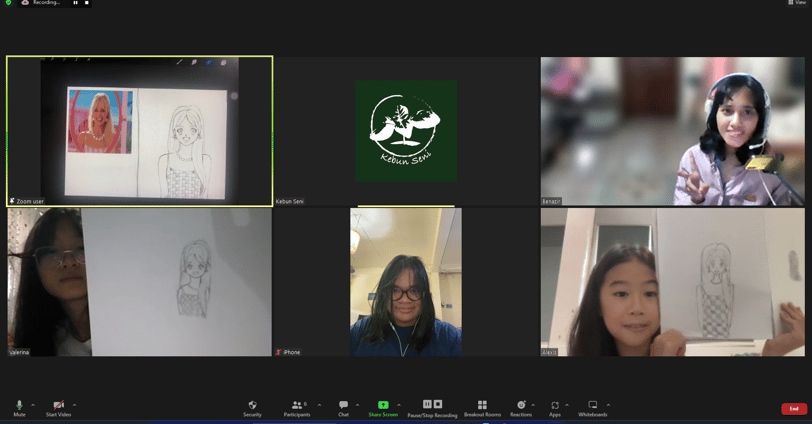Open the Chat panel

(x=343, y=408)
